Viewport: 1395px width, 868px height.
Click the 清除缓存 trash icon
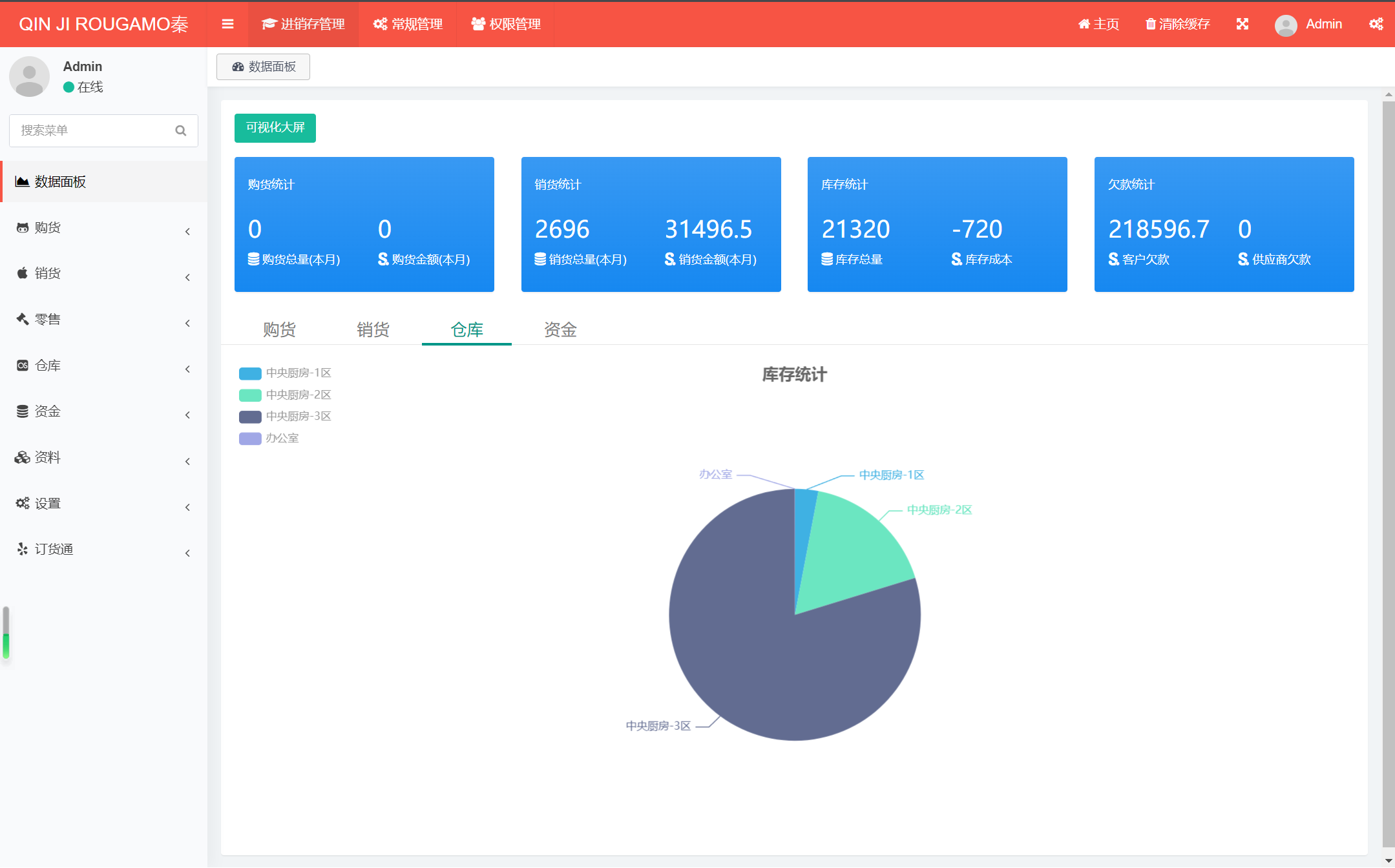coord(1150,24)
